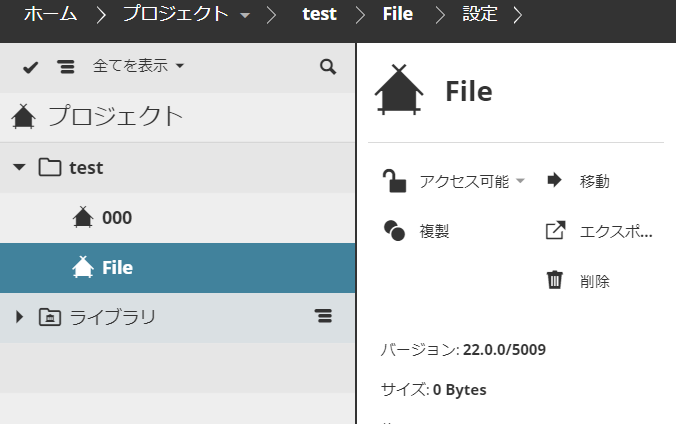Open the ライブラリ row menu icon
The height and width of the screenshot is (424, 676).
point(323,316)
